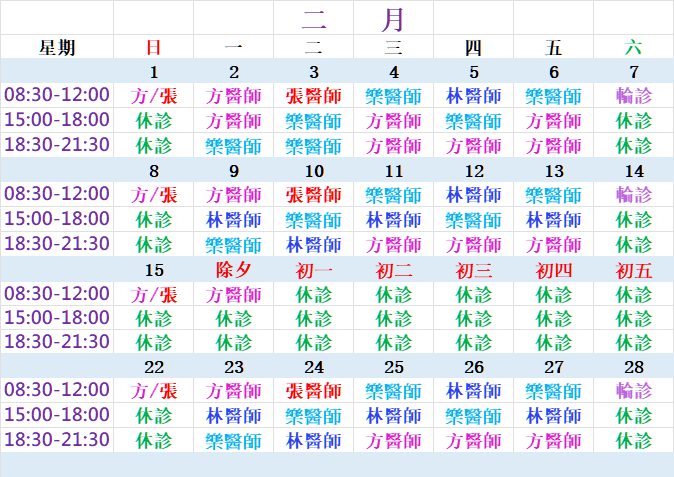
Task: Select date number 22 cell
Action: click(x=154, y=367)
